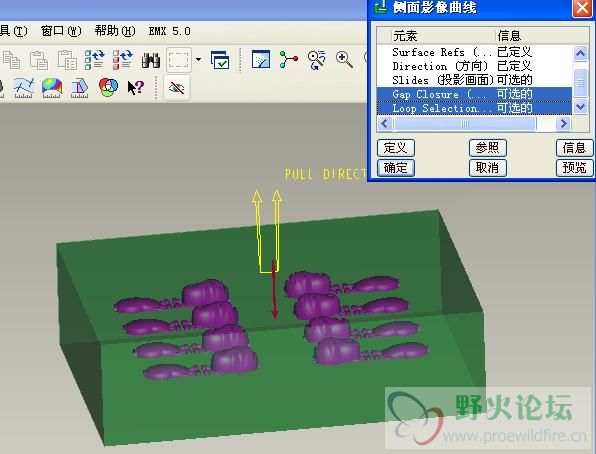Select the dashed rectangle selection tool
Viewport: 596px width, 454px height.
click(x=178, y=60)
